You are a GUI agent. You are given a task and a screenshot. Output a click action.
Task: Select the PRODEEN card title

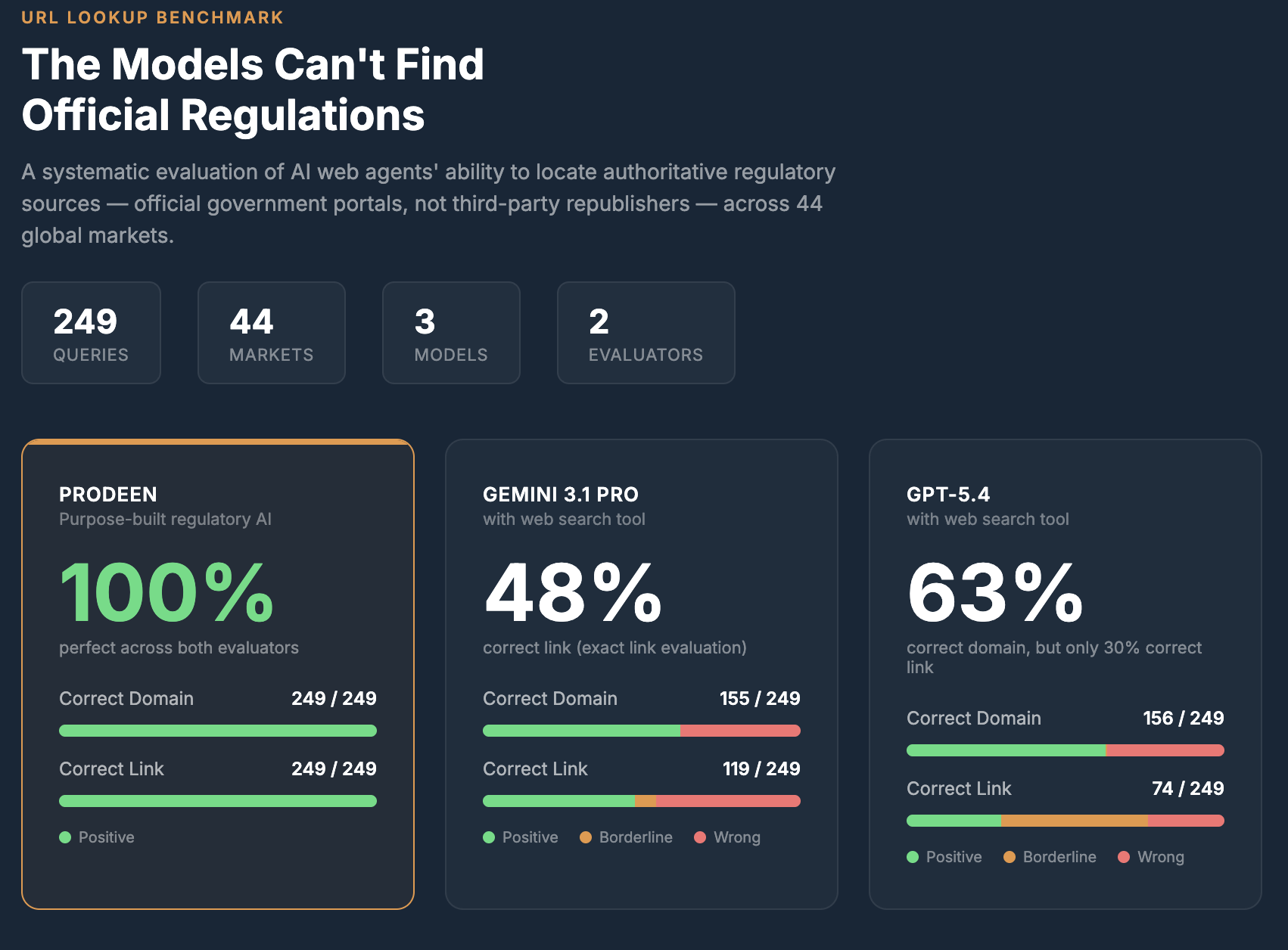tap(108, 495)
